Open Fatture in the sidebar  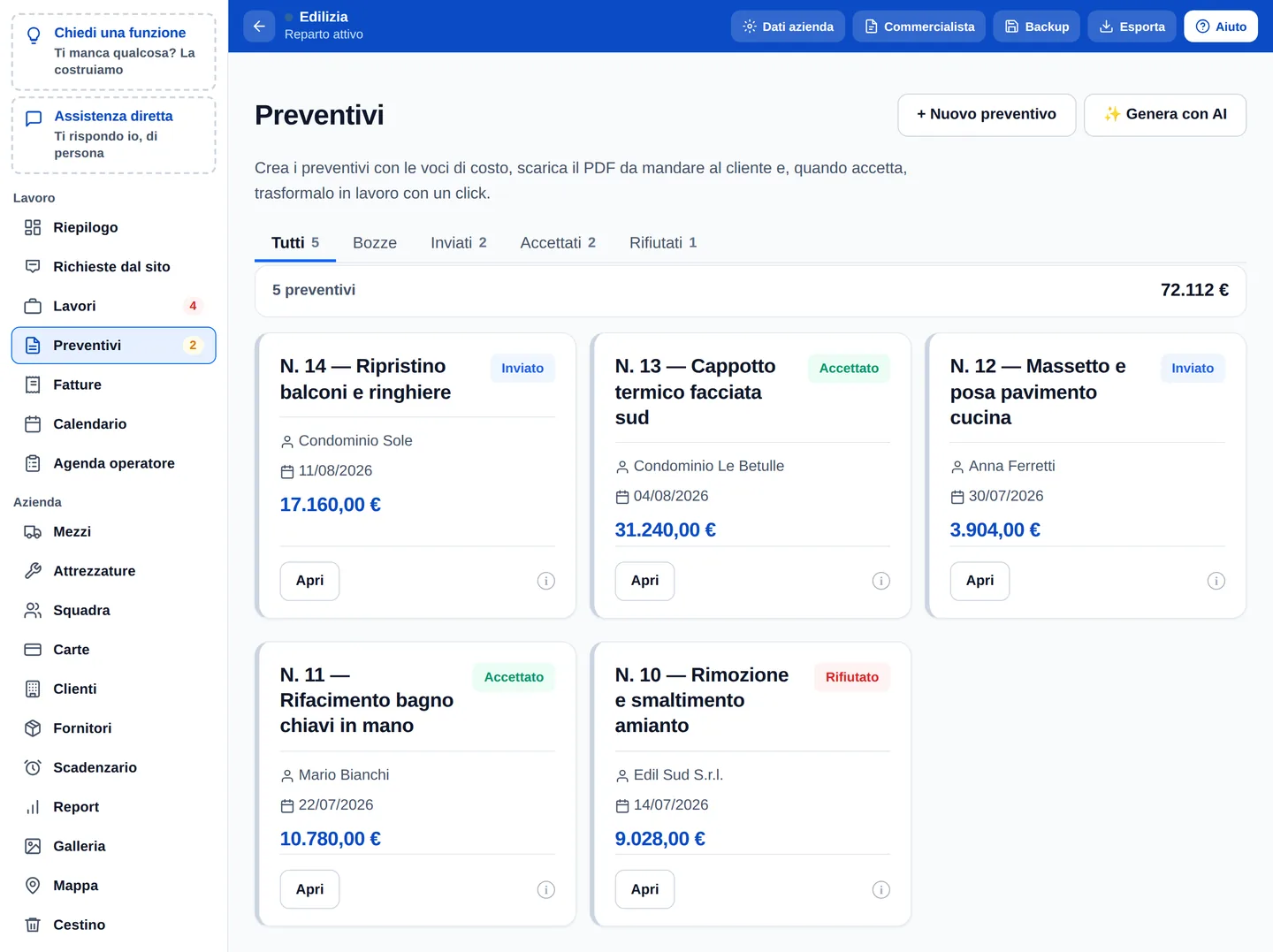coord(113,385)
